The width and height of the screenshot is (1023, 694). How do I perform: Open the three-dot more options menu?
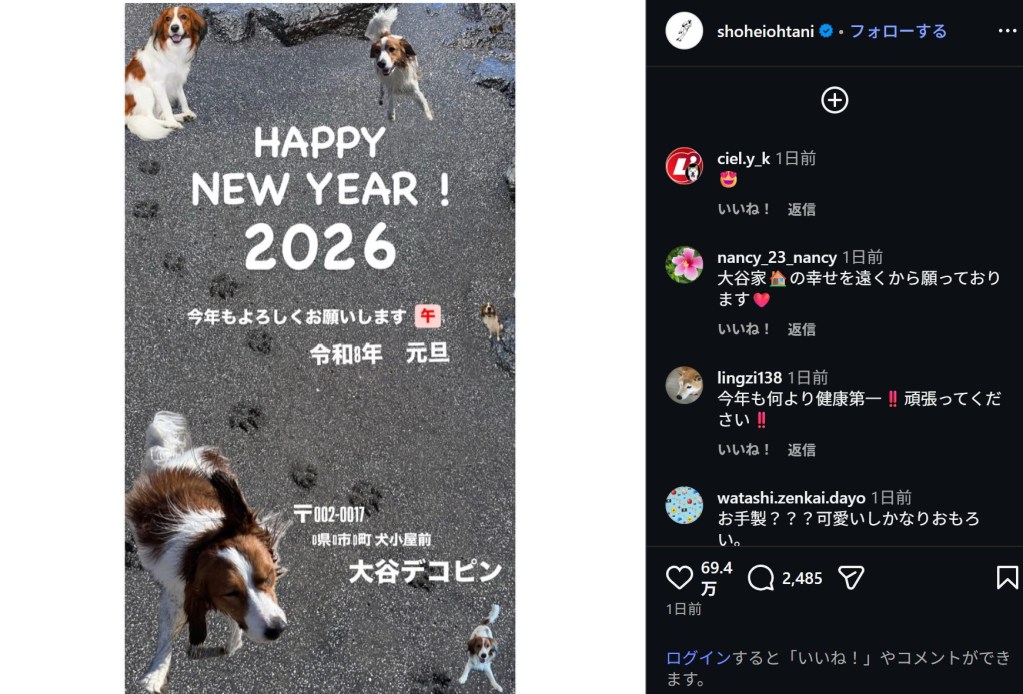[x=1007, y=31]
